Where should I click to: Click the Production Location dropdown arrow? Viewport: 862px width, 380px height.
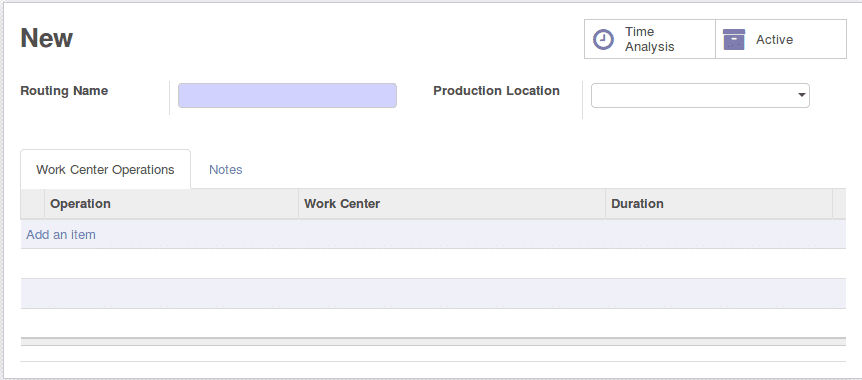802,96
